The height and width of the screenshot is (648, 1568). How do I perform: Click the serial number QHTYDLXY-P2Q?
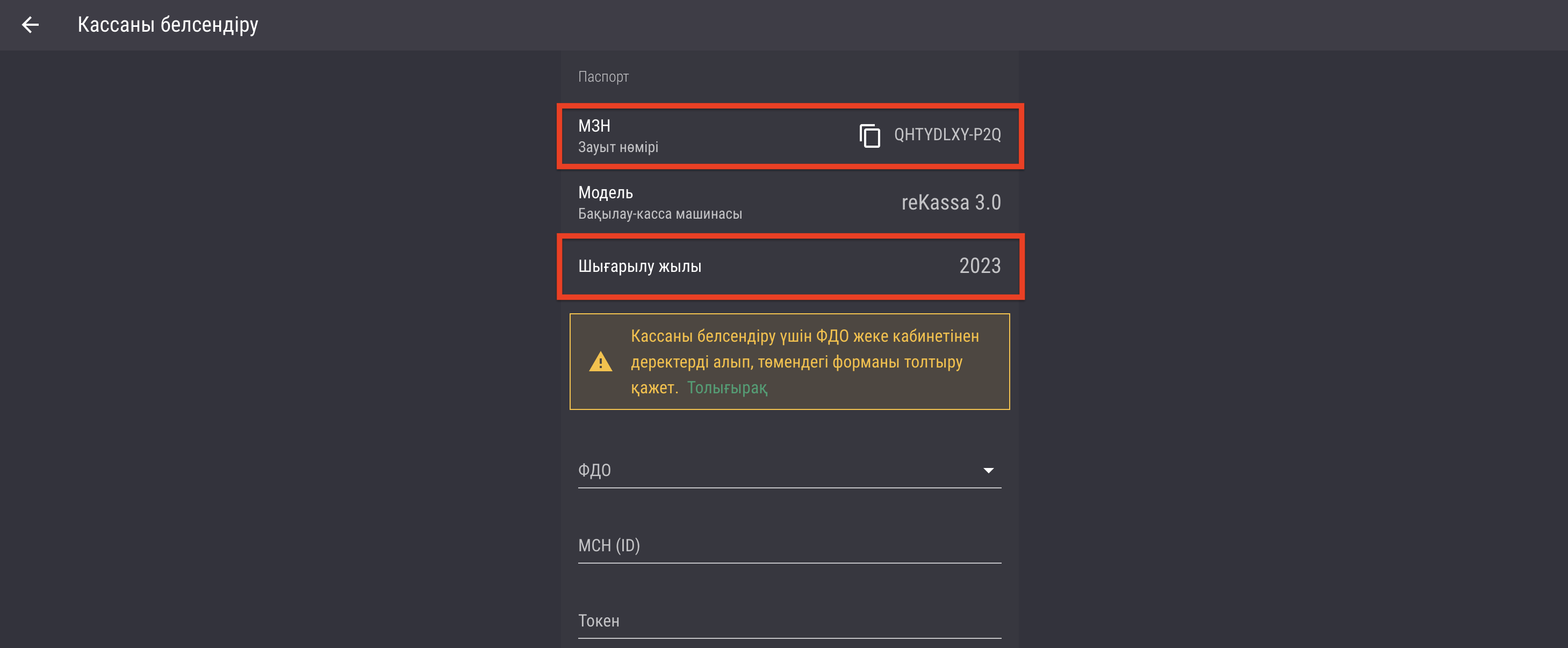click(947, 134)
